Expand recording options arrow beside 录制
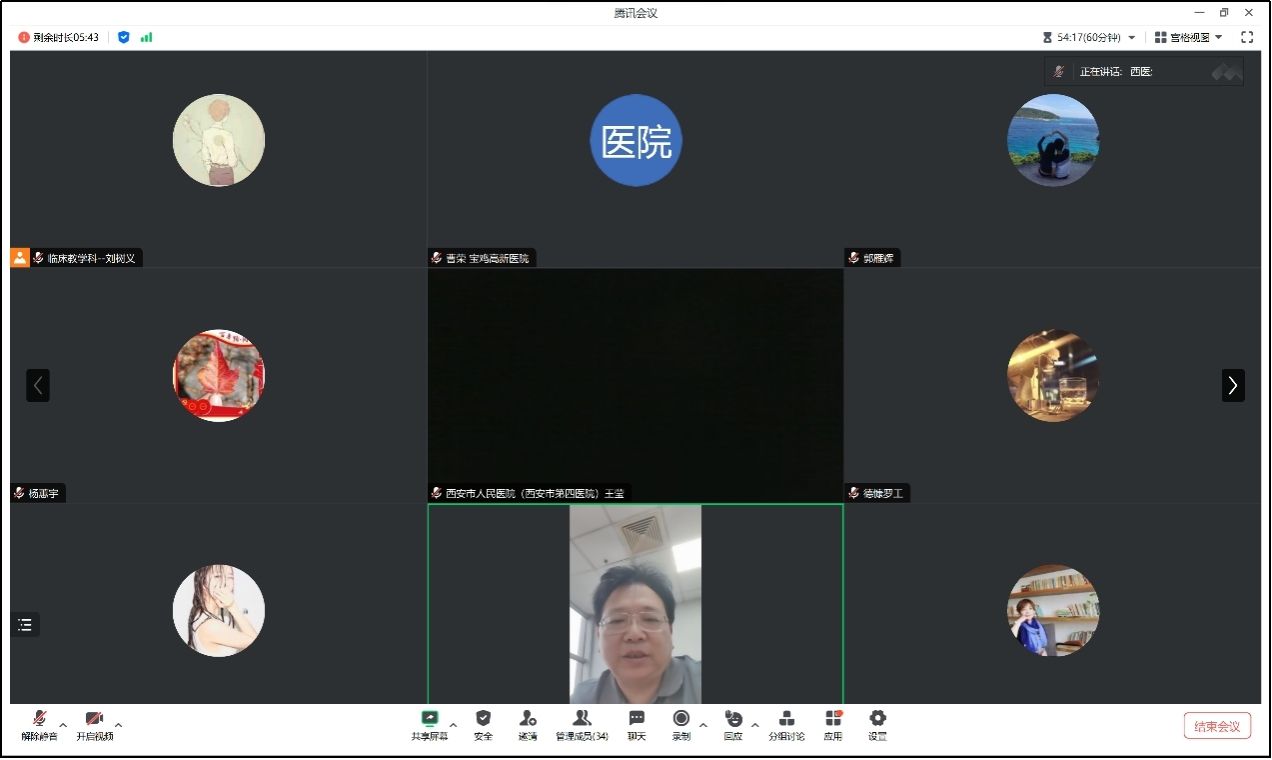1272x760 pixels. tap(703, 725)
